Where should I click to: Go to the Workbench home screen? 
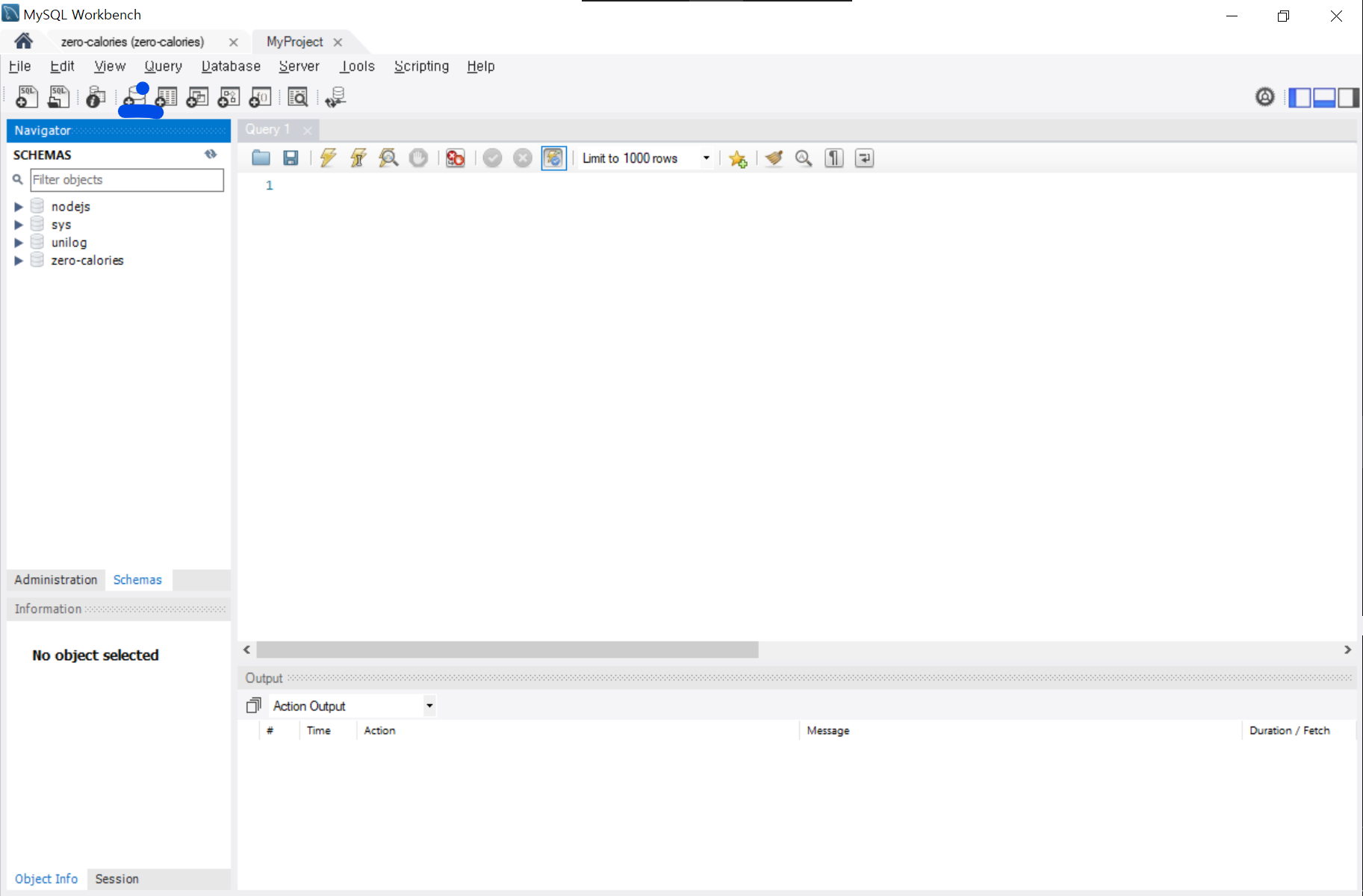(x=23, y=41)
